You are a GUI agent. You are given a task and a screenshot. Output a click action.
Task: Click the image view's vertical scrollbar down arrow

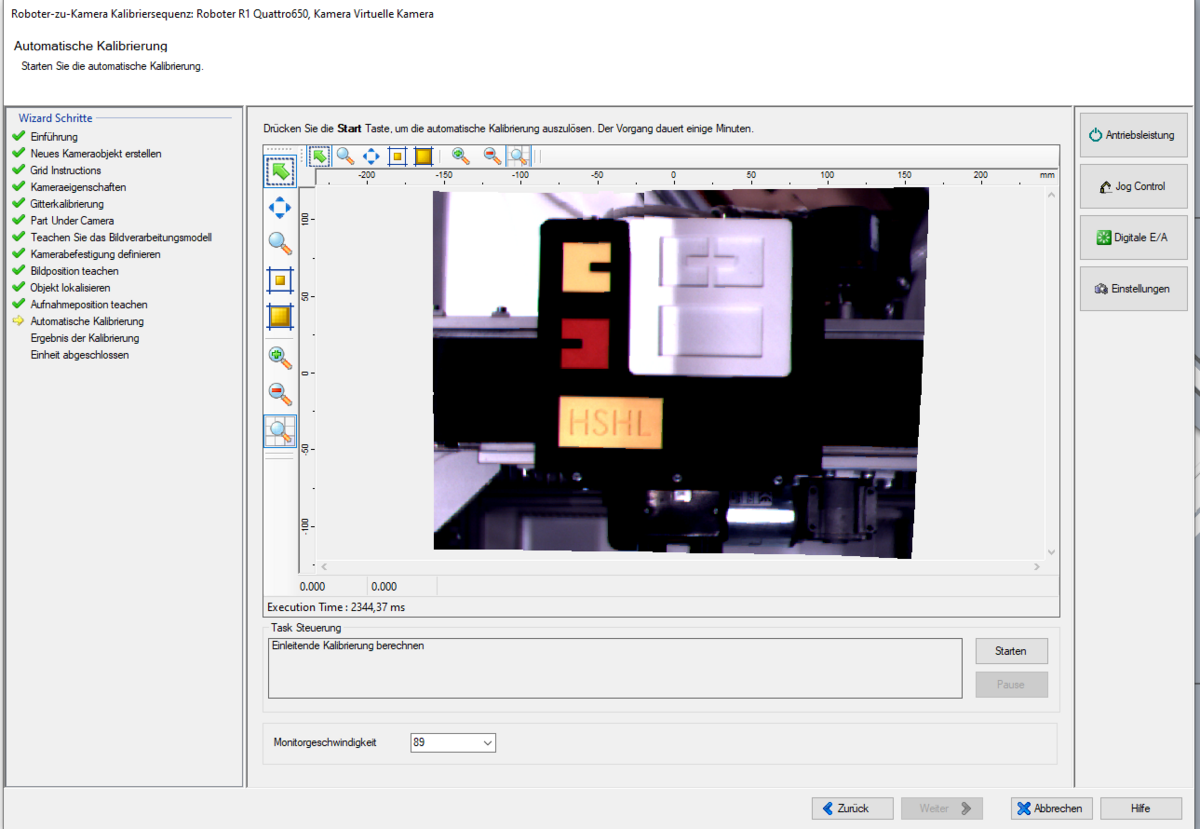(1051, 551)
